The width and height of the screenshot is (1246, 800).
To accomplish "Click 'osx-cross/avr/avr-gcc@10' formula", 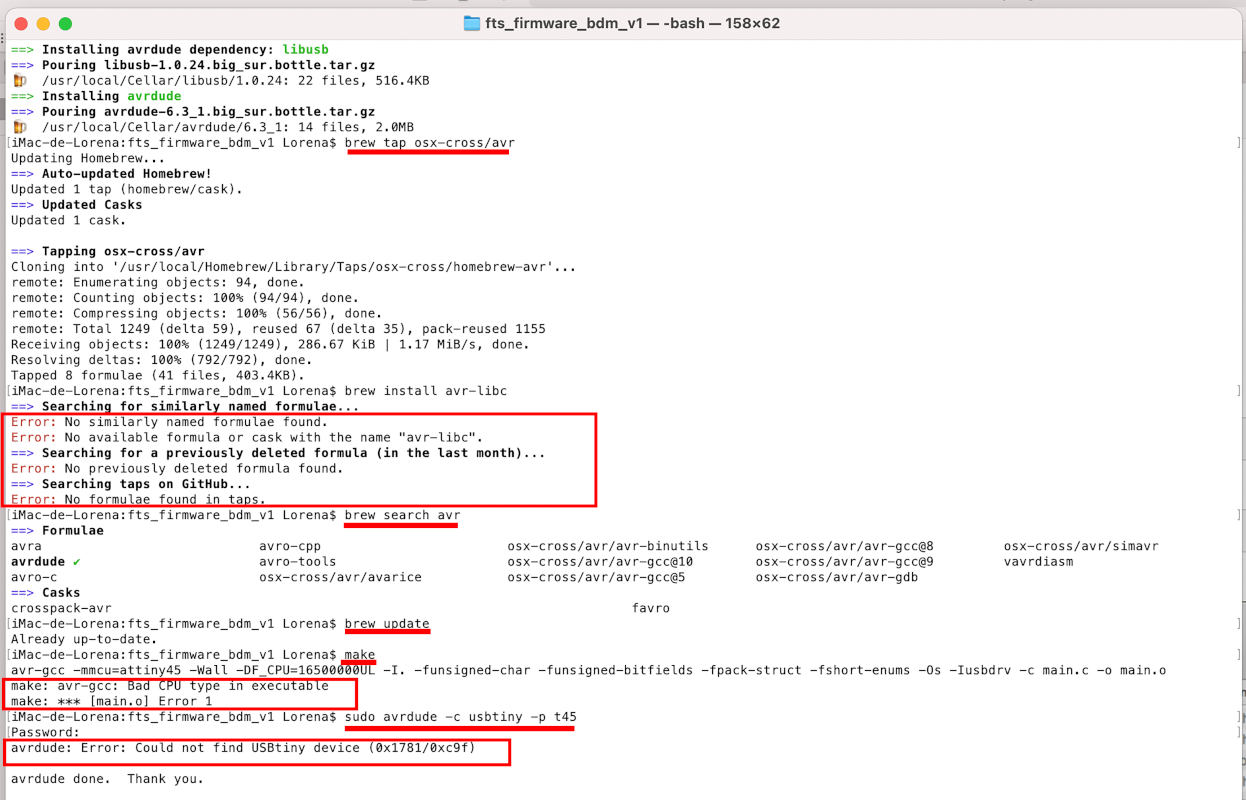I will [x=600, y=562].
